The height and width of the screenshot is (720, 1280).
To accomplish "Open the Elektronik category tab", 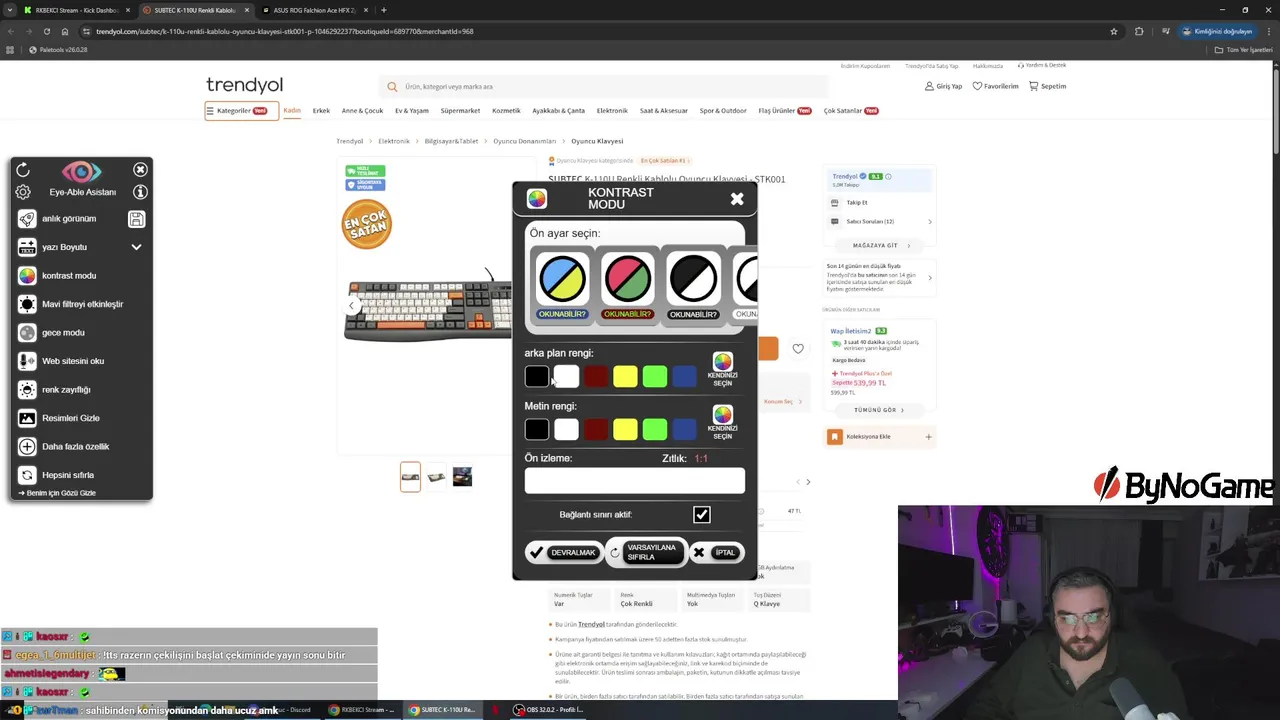I will point(612,111).
